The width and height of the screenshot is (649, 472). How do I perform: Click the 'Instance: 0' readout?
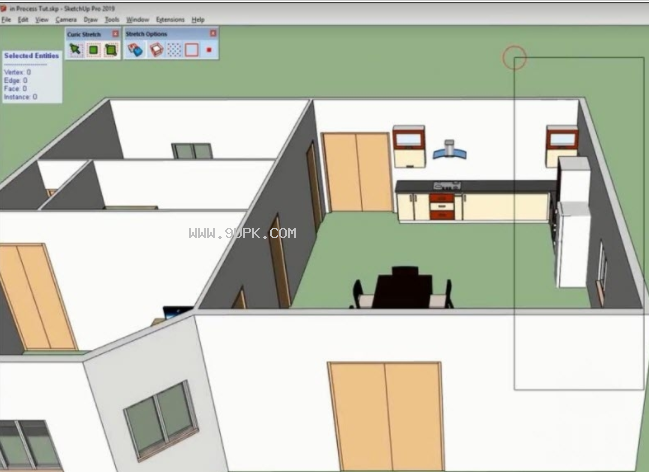tap(20, 97)
